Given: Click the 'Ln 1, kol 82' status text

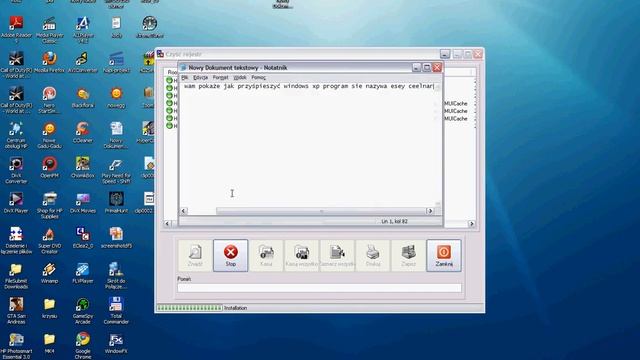Looking at the screenshot, I should tap(394, 221).
